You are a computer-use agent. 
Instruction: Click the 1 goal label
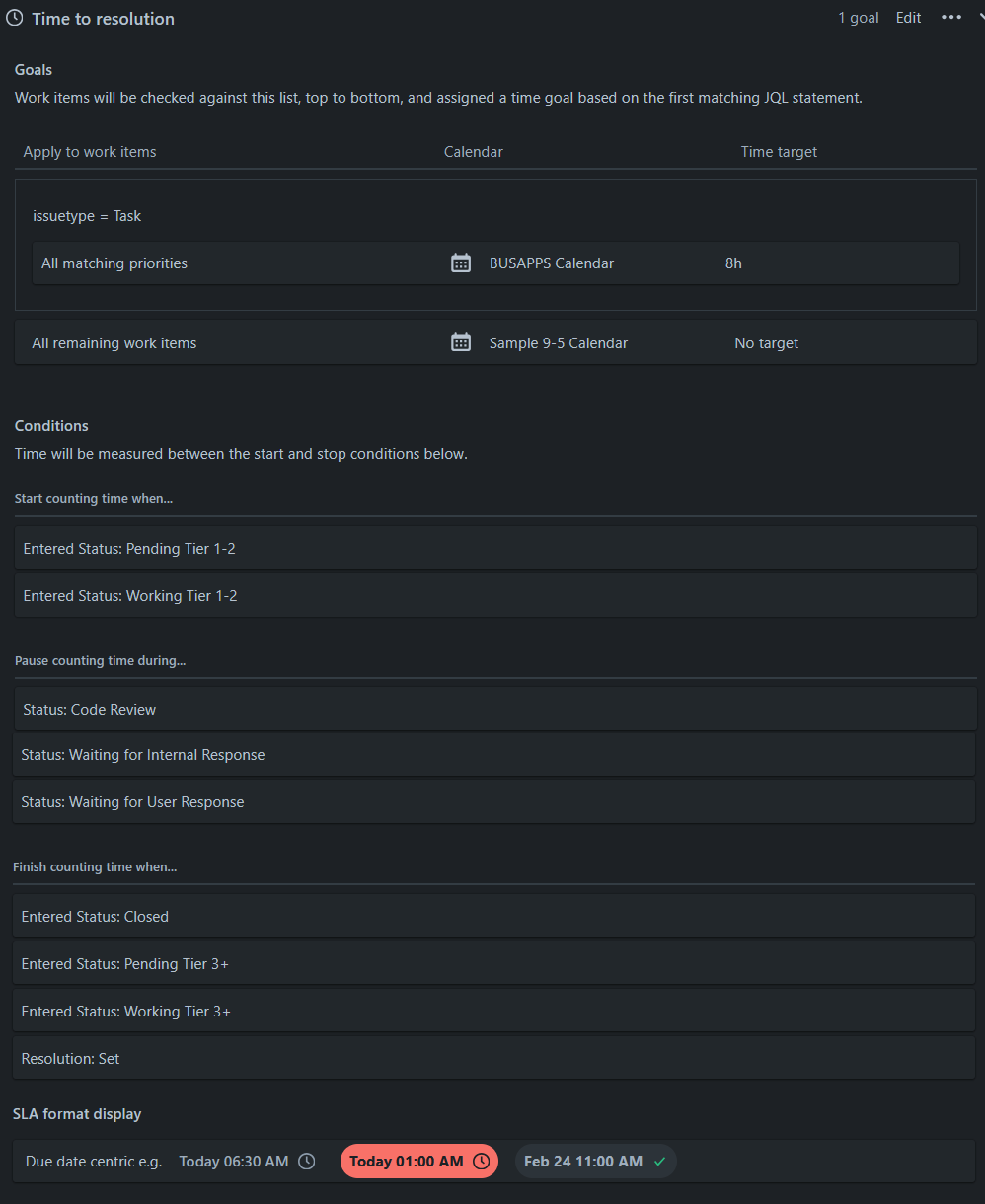pos(859,18)
